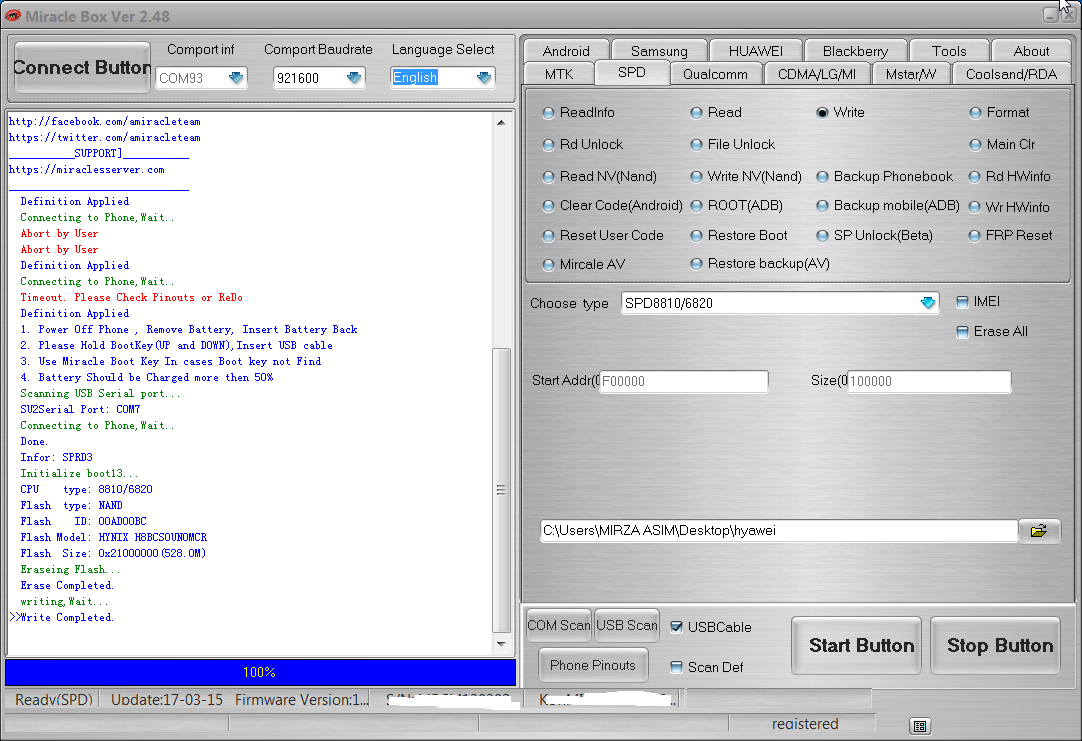Image resolution: width=1082 pixels, height=741 pixels.
Task: Select the SPD tab
Action: pos(631,72)
